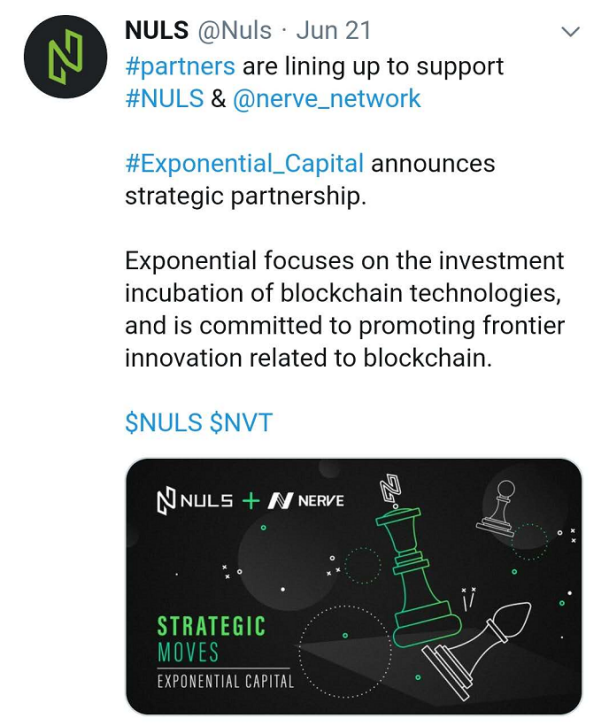The image size is (610, 726).
Task: Open the Strategic Moves image card
Action: point(354,587)
